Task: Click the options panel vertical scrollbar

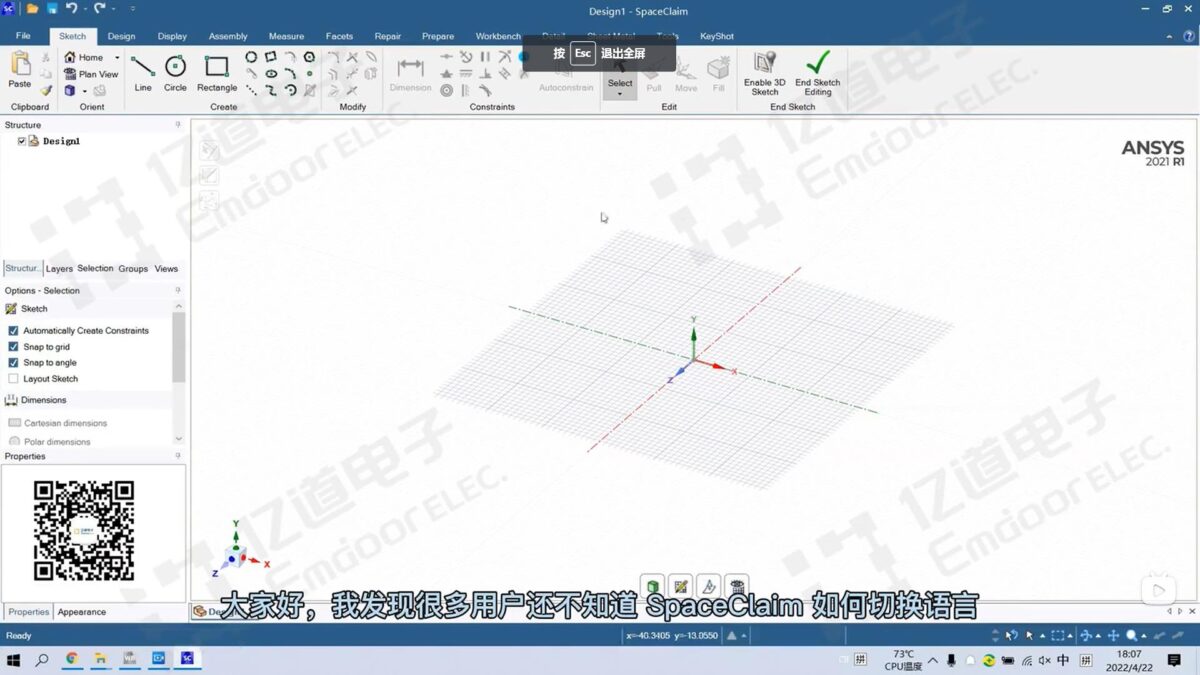Action: pyautogui.click(x=178, y=347)
